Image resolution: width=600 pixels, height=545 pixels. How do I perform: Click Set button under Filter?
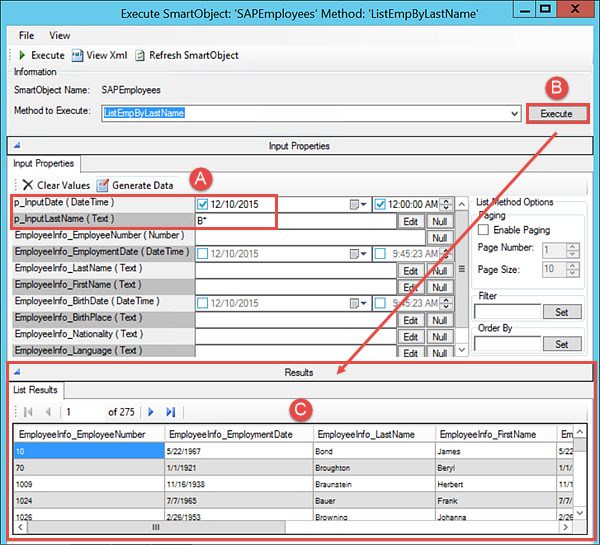(x=561, y=311)
